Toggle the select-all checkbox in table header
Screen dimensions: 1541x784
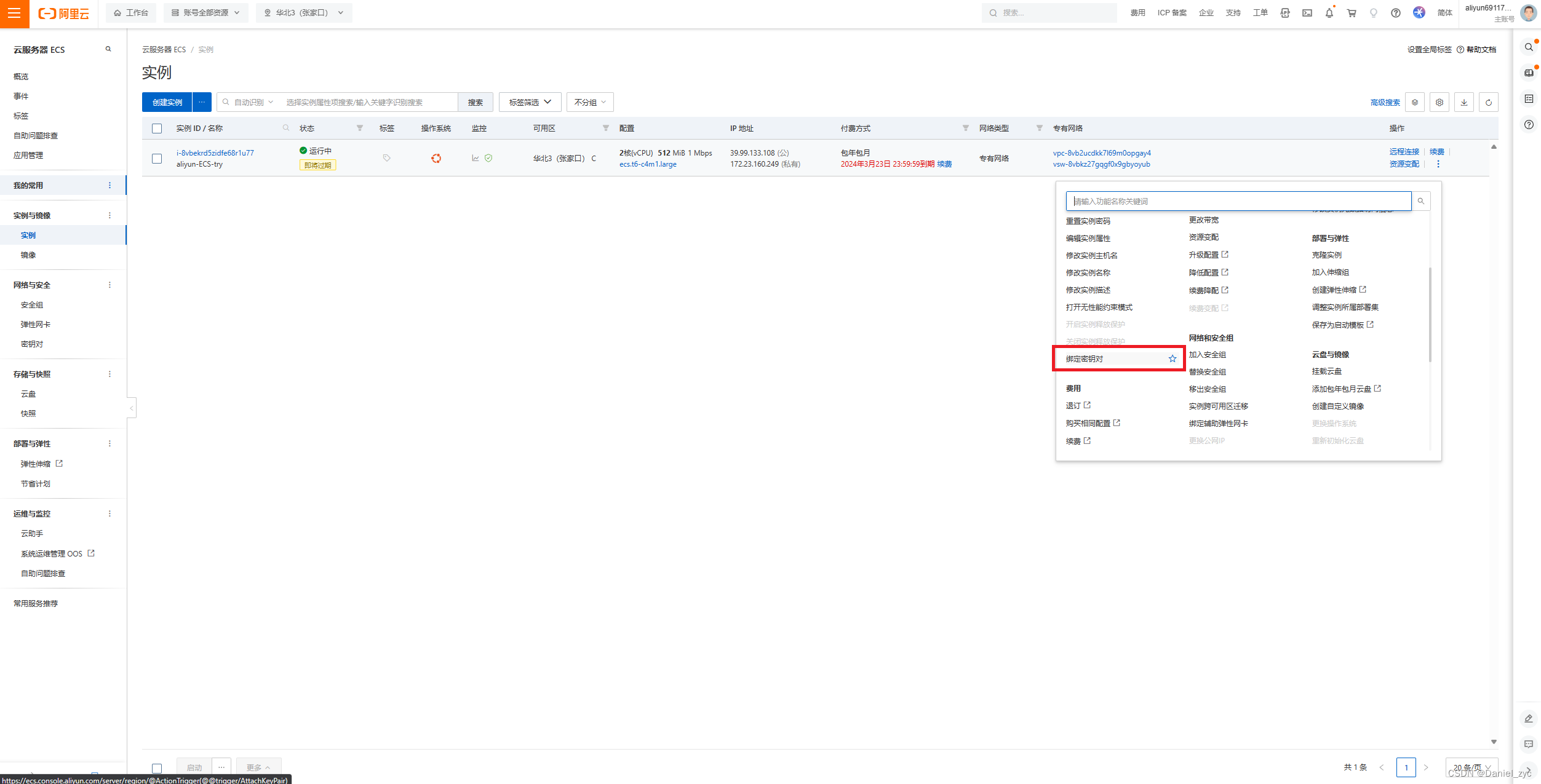click(x=157, y=129)
